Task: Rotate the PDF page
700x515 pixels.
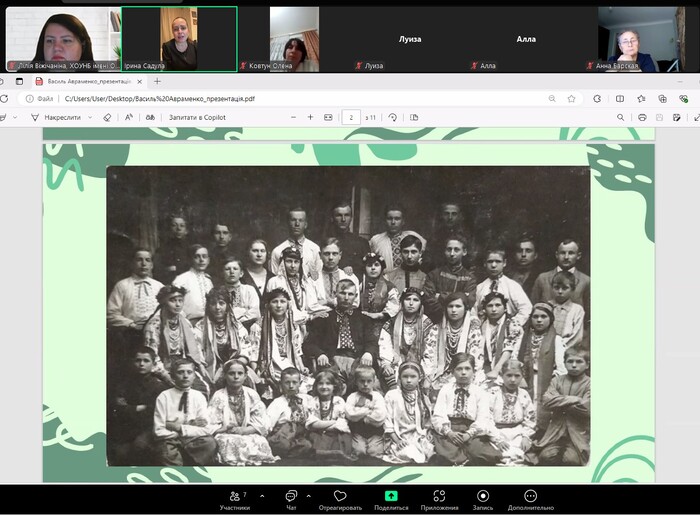Action: coord(392,117)
